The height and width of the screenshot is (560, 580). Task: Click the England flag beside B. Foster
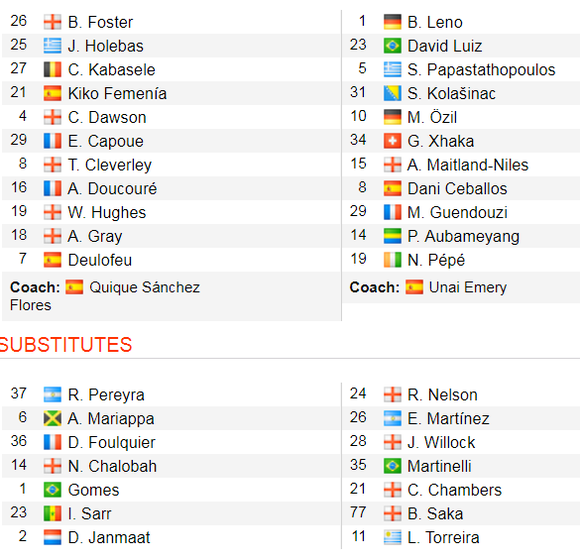tap(52, 22)
